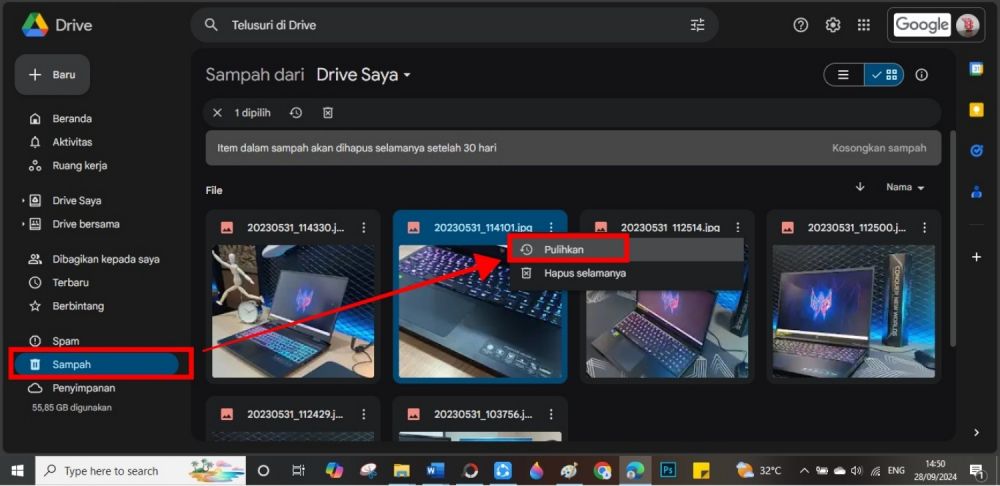
Task: Click Kosongkan sampah button
Action: point(879,148)
